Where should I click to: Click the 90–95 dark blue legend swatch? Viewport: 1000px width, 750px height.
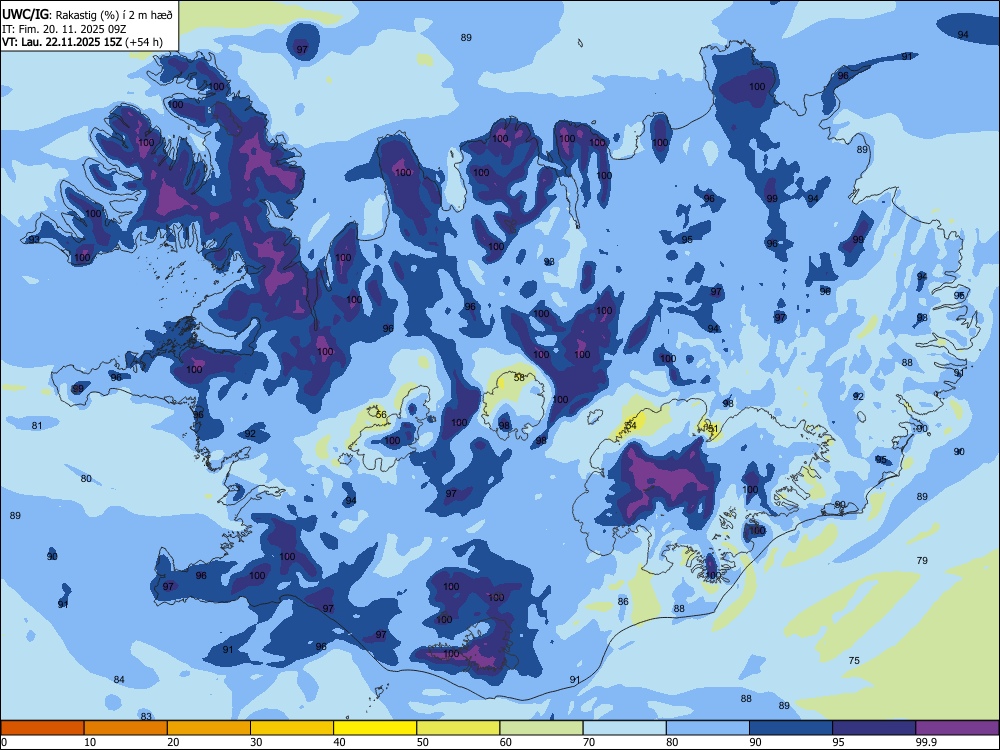[791, 728]
